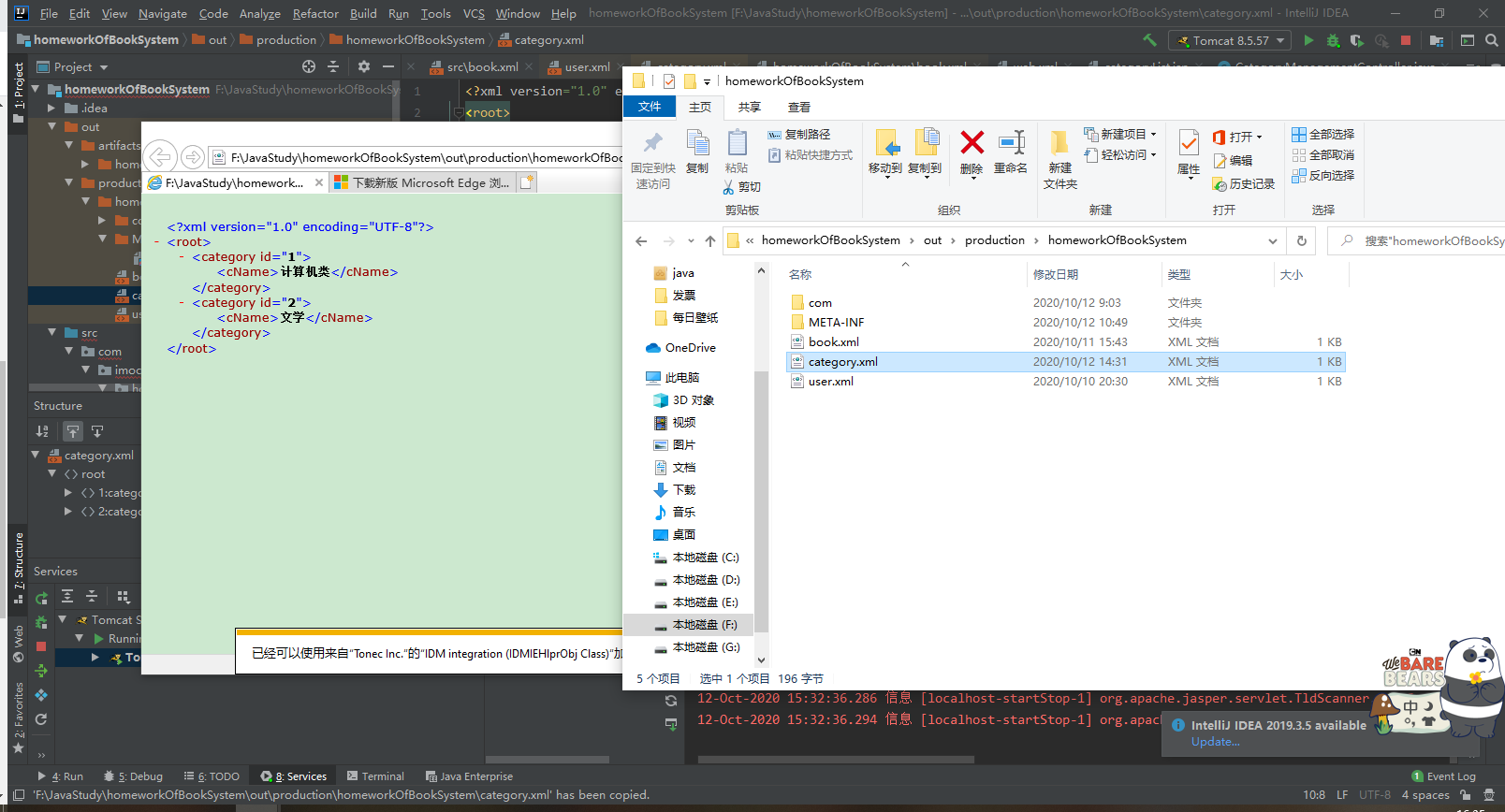Click Collapse All icon in Services toolbar
This screenshot has height=812, width=1505.
coord(92,596)
